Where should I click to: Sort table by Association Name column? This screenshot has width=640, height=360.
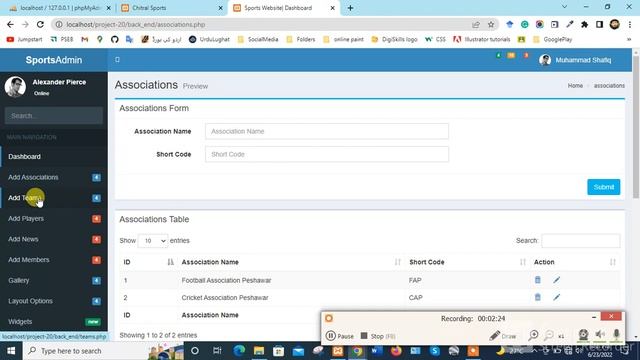291,262
